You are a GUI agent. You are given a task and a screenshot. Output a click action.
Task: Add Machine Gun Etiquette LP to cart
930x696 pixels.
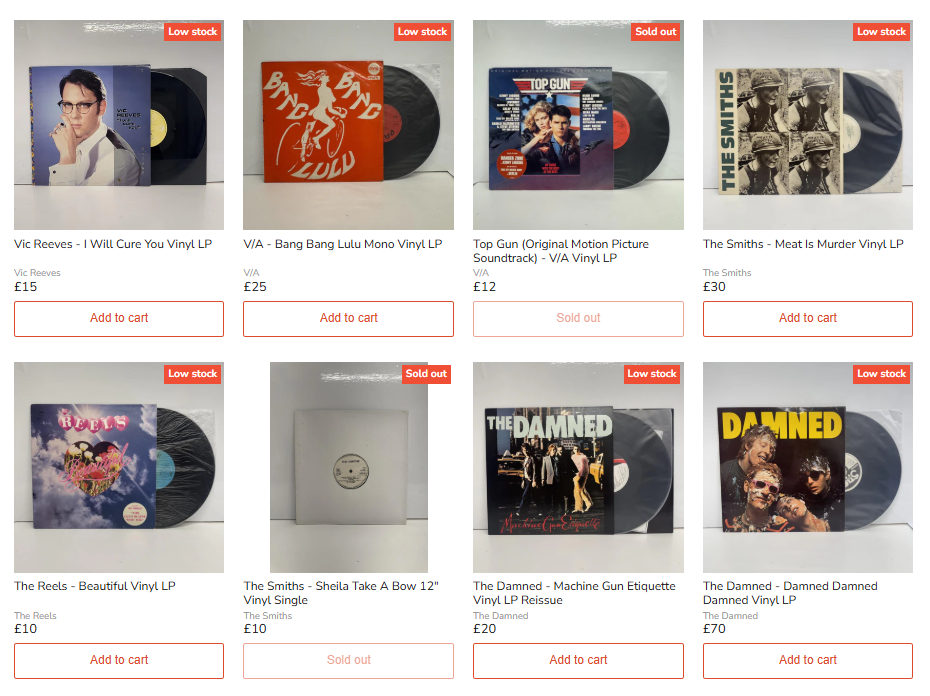pos(578,660)
